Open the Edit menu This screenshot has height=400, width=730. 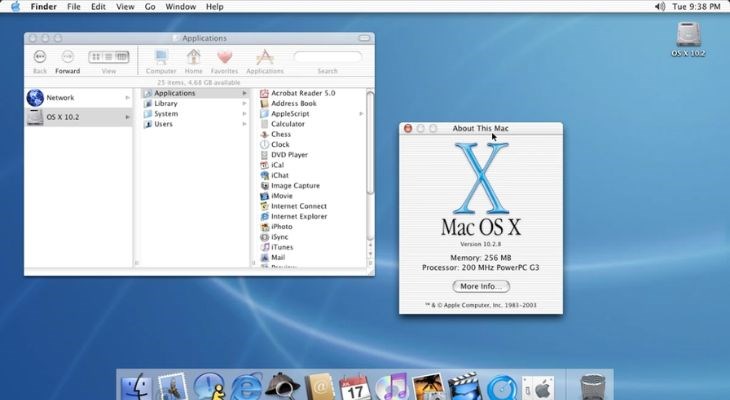click(98, 7)
